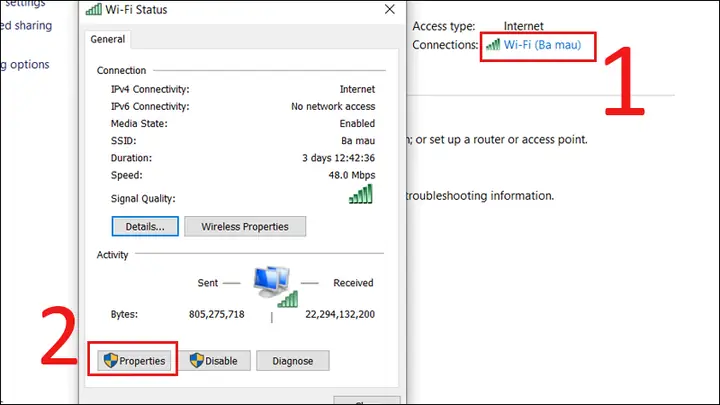This screenshot has height=405, width=720.
Task: Click the received bytes count 22,294,132,200
Action: pyautogui.click(x=340, y=314)
